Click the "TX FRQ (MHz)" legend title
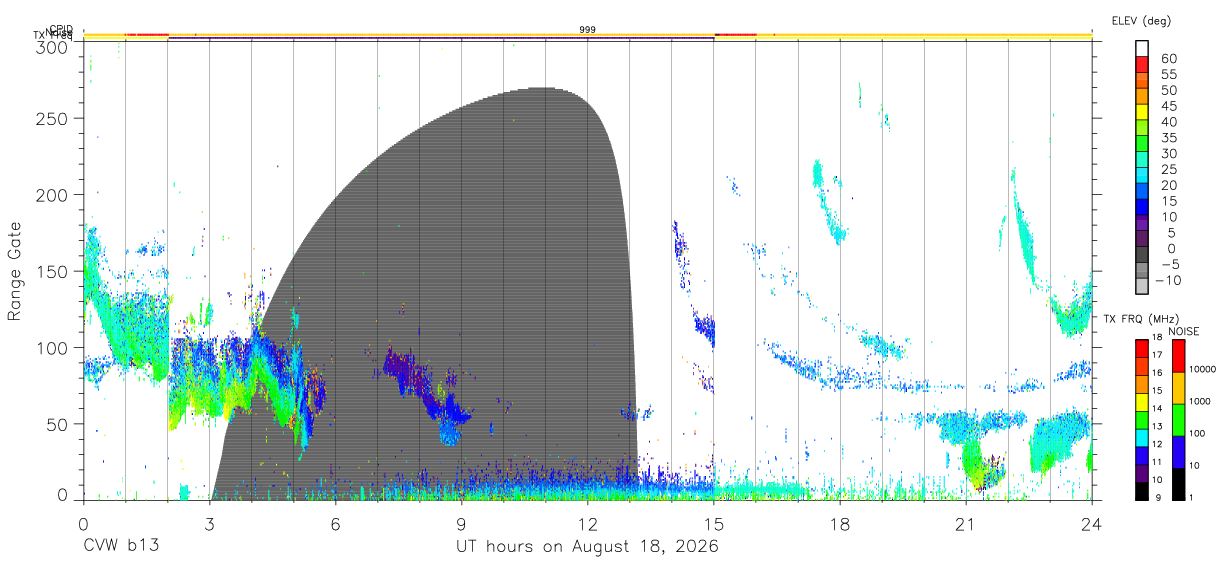 click(x=1141, y=319)
